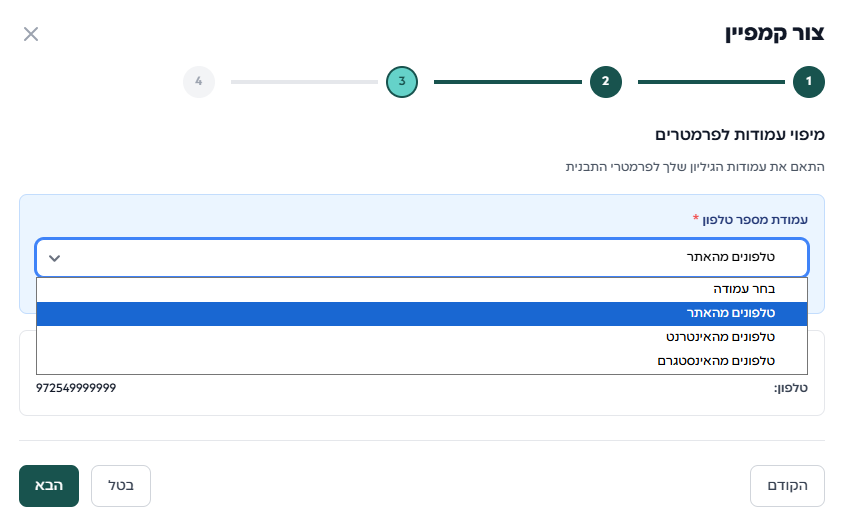The image size is (845, 529).
Task: Select the highlighted טלפונים מהאתר option
Action: (422, 313)
